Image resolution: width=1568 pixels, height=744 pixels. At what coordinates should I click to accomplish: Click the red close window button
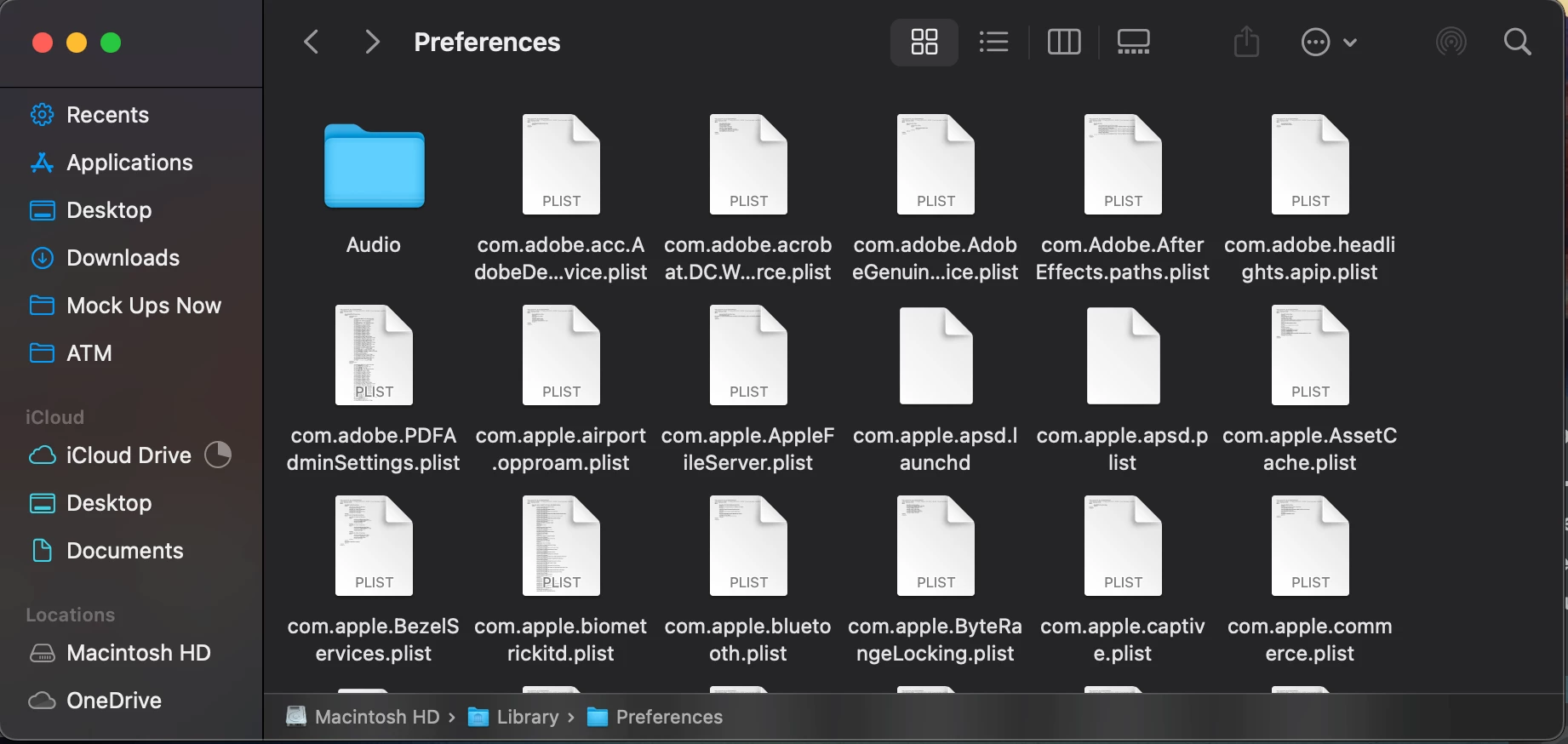43,43
